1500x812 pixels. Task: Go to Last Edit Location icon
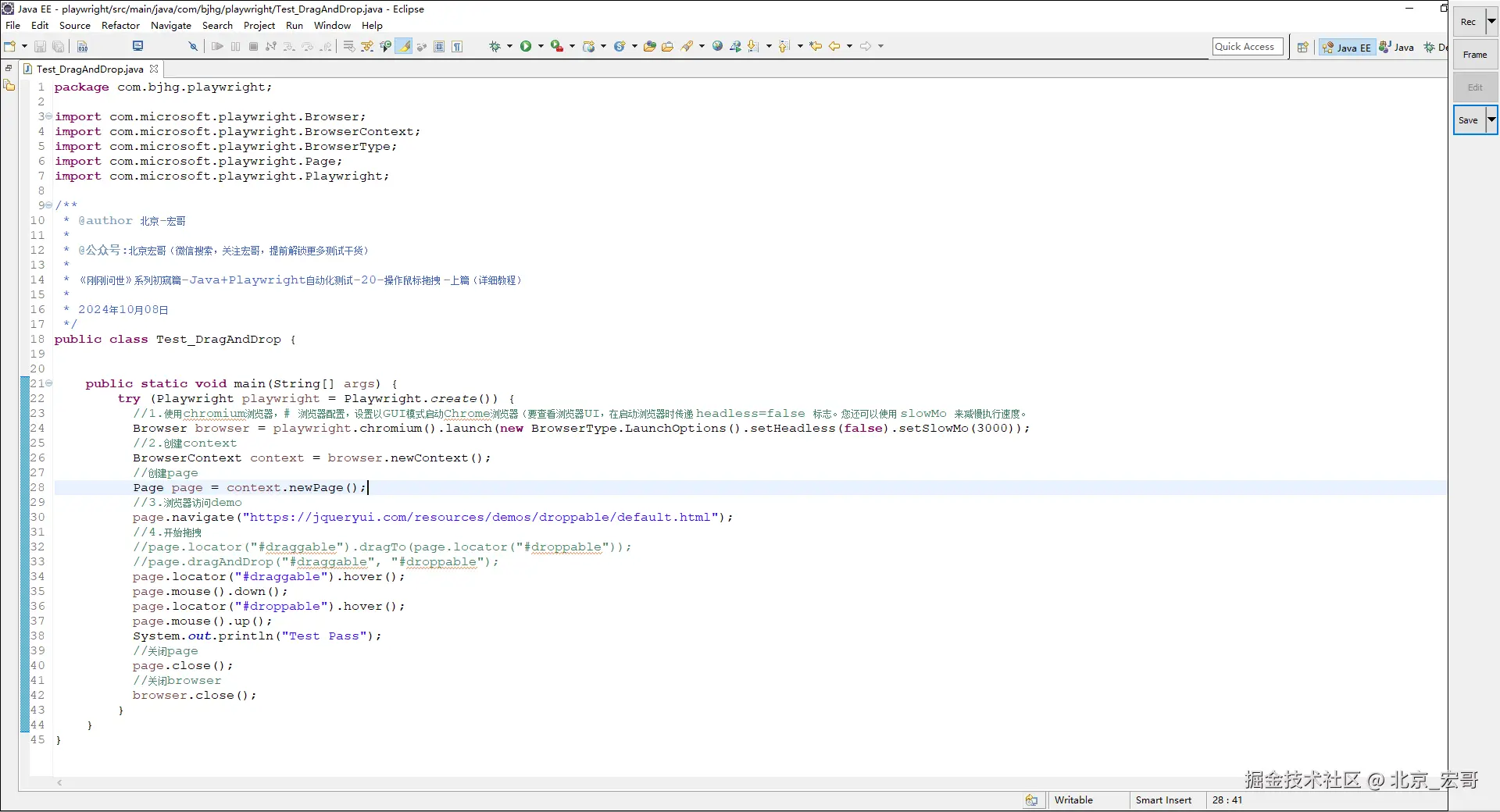pos(816,47)
